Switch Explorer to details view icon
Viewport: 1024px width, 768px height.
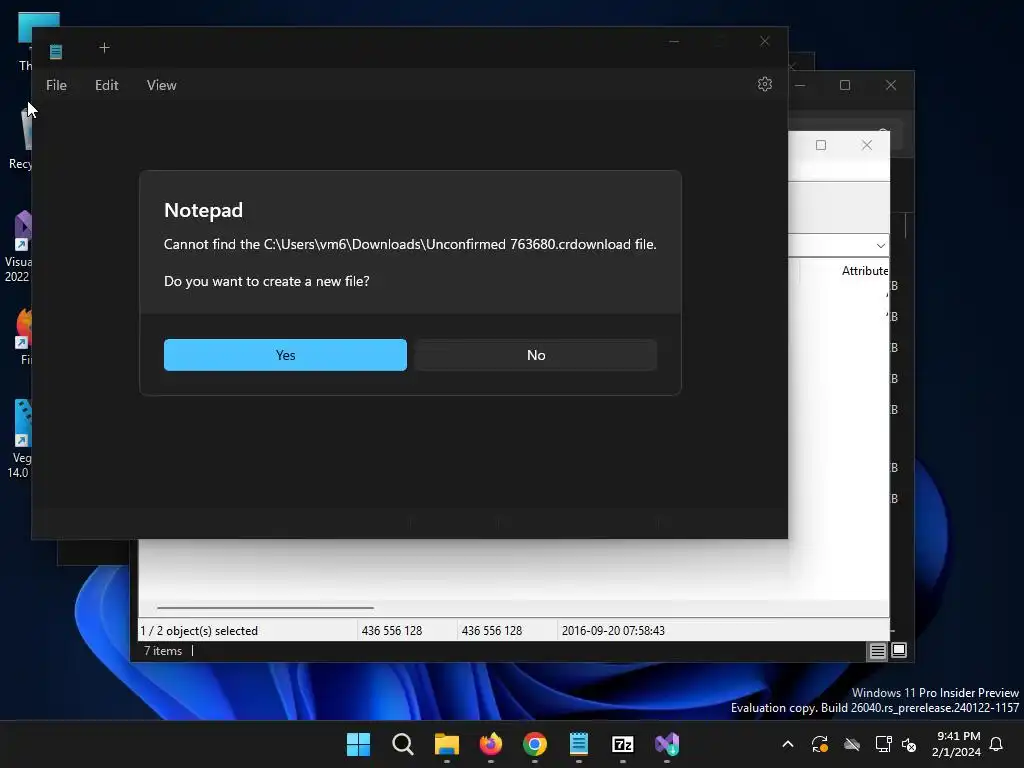point(877,650)
